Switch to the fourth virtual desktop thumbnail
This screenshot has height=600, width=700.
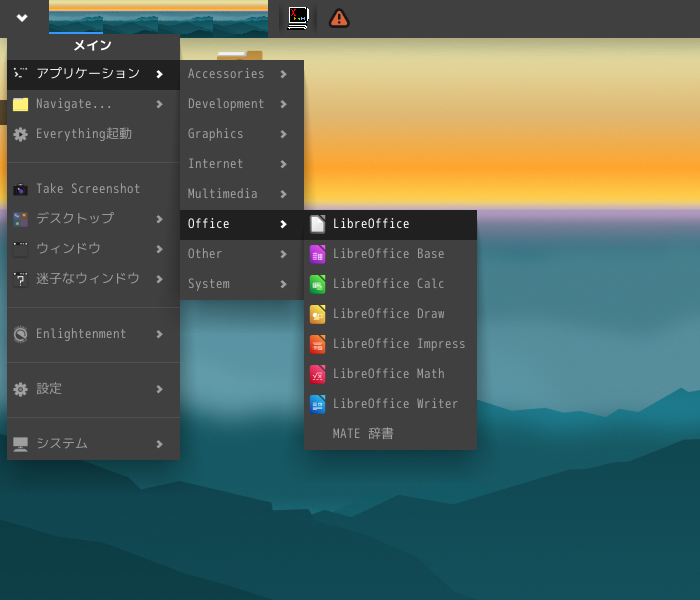(240, 17)
